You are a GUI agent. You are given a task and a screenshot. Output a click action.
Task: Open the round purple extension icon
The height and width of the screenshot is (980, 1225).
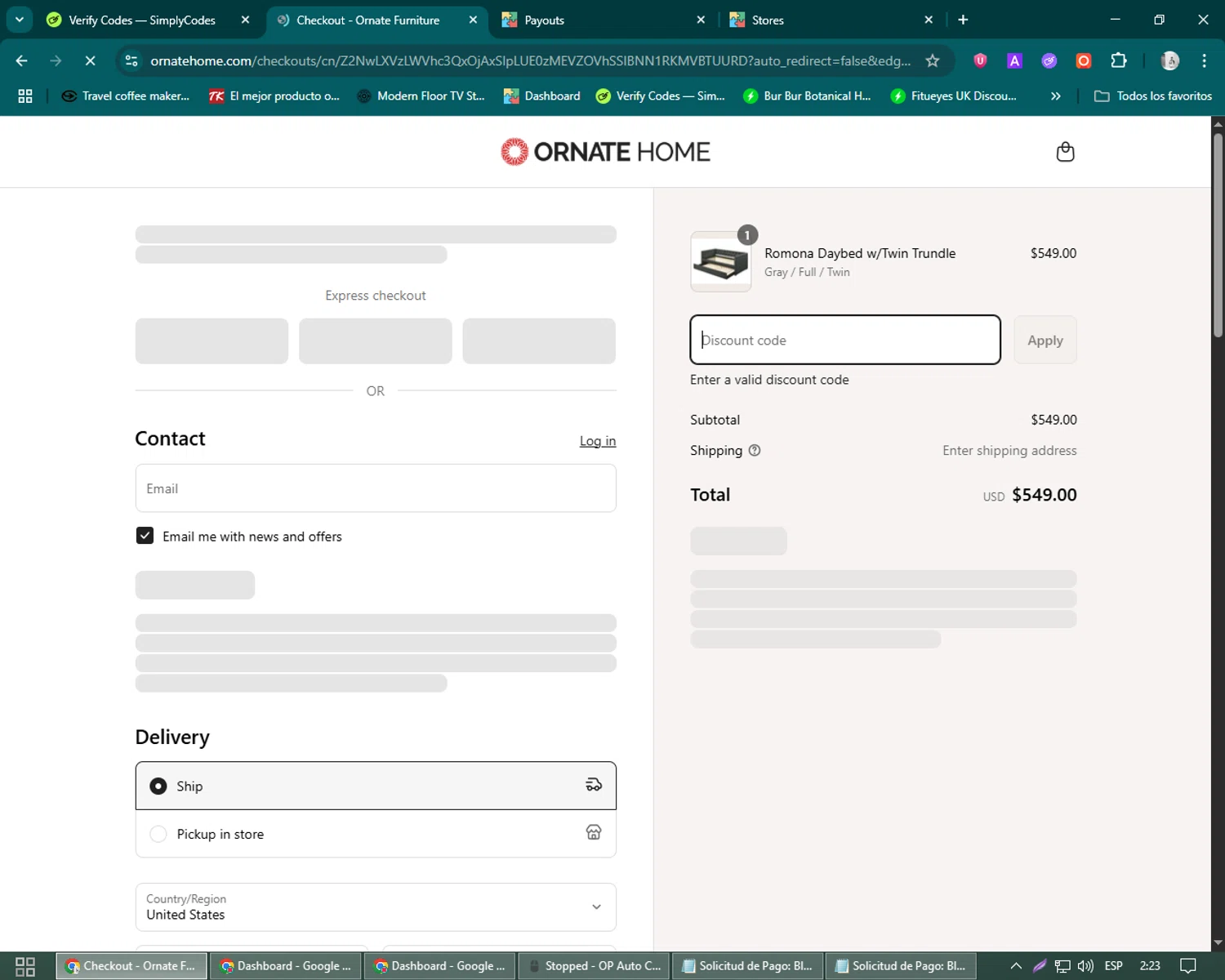tap(1049, 60)
